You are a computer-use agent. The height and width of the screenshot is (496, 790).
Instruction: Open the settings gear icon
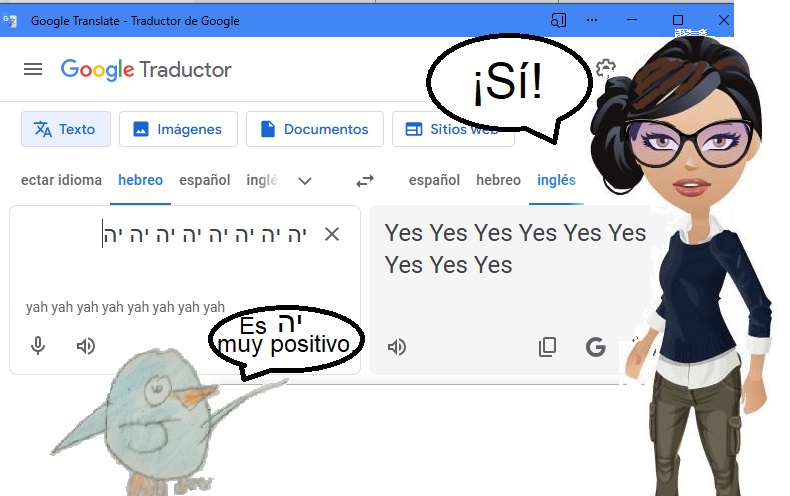click(x=606, y=68)
